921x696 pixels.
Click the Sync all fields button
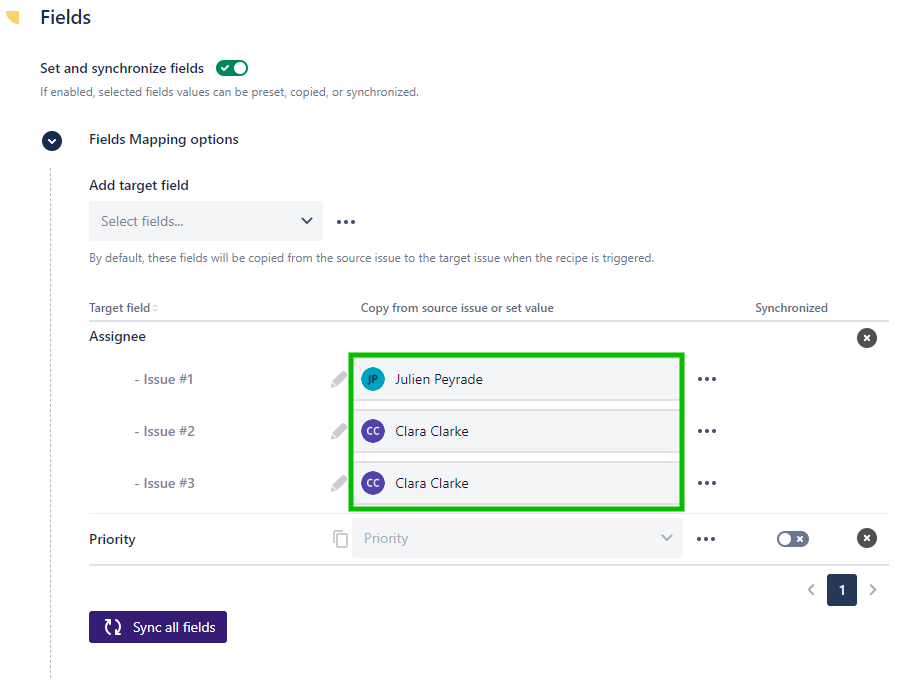(158, 627)
